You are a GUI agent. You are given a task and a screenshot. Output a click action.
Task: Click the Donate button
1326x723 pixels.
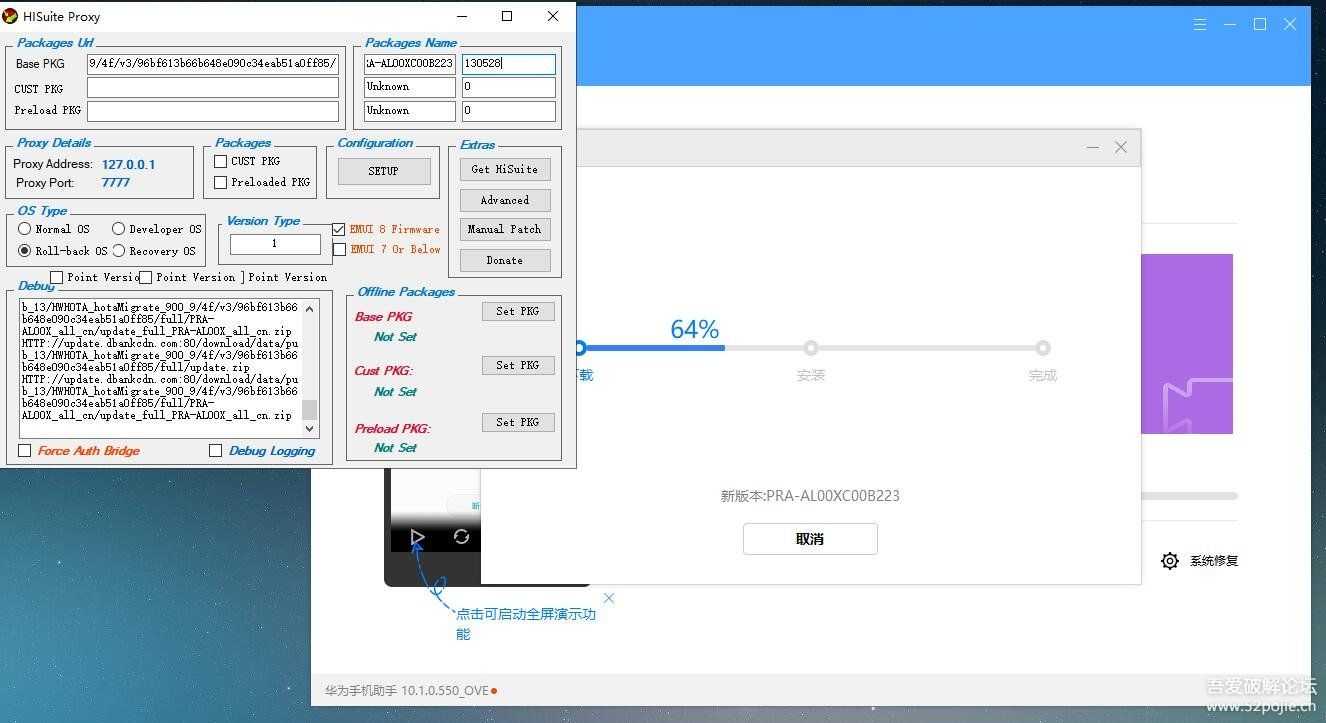[505, 260]
